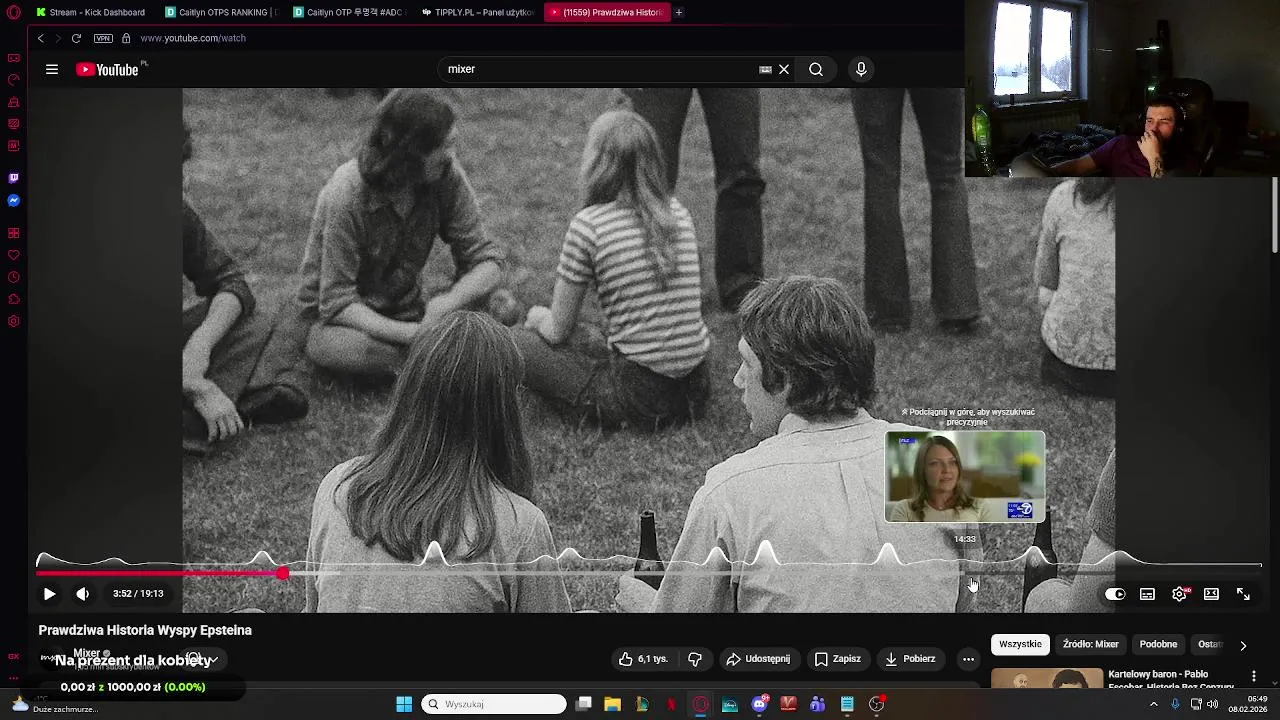
Task: Click the Windows taskbar search box
Action: 494,704
